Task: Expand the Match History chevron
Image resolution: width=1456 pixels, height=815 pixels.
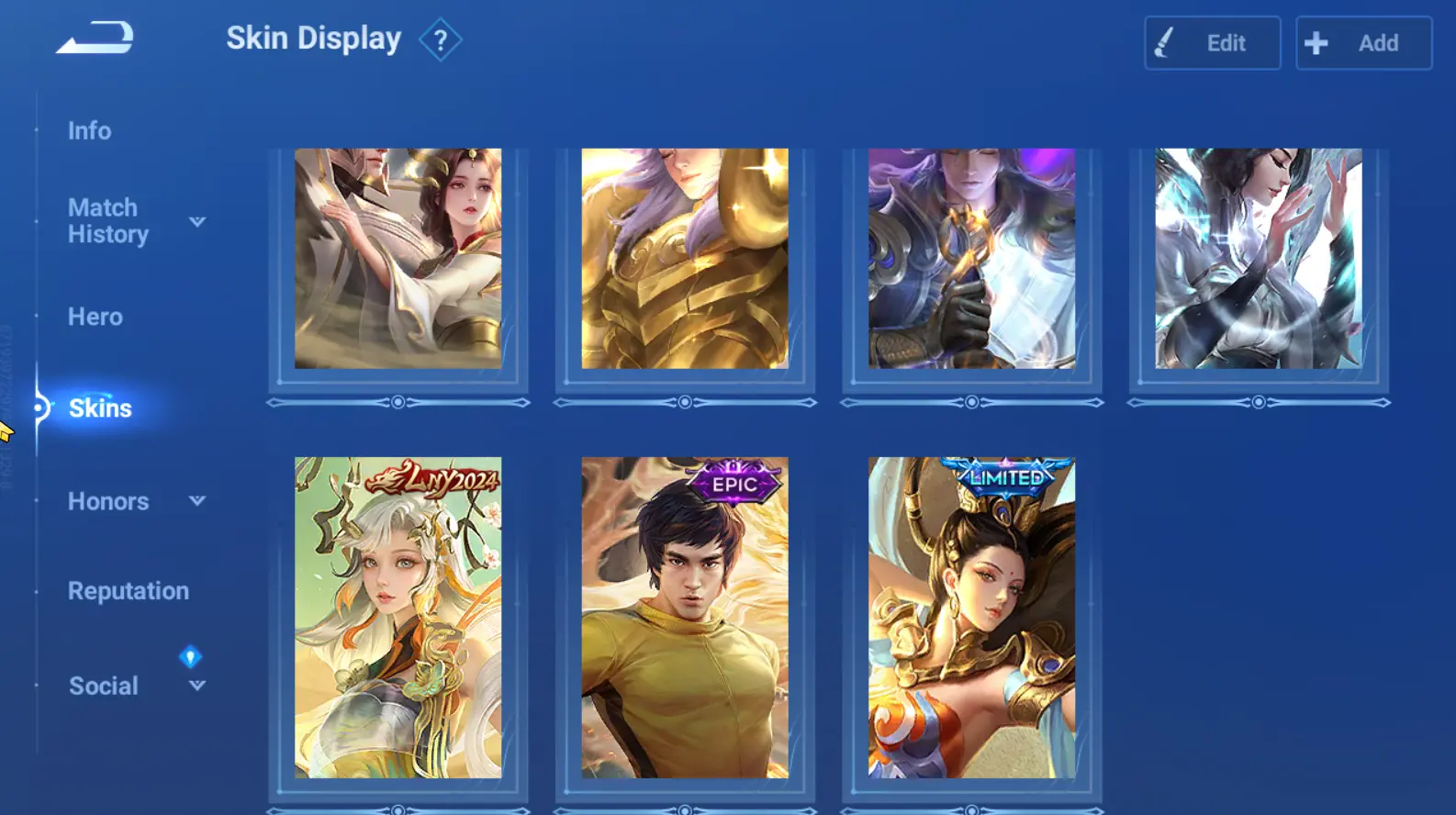Action: (197, 222)
